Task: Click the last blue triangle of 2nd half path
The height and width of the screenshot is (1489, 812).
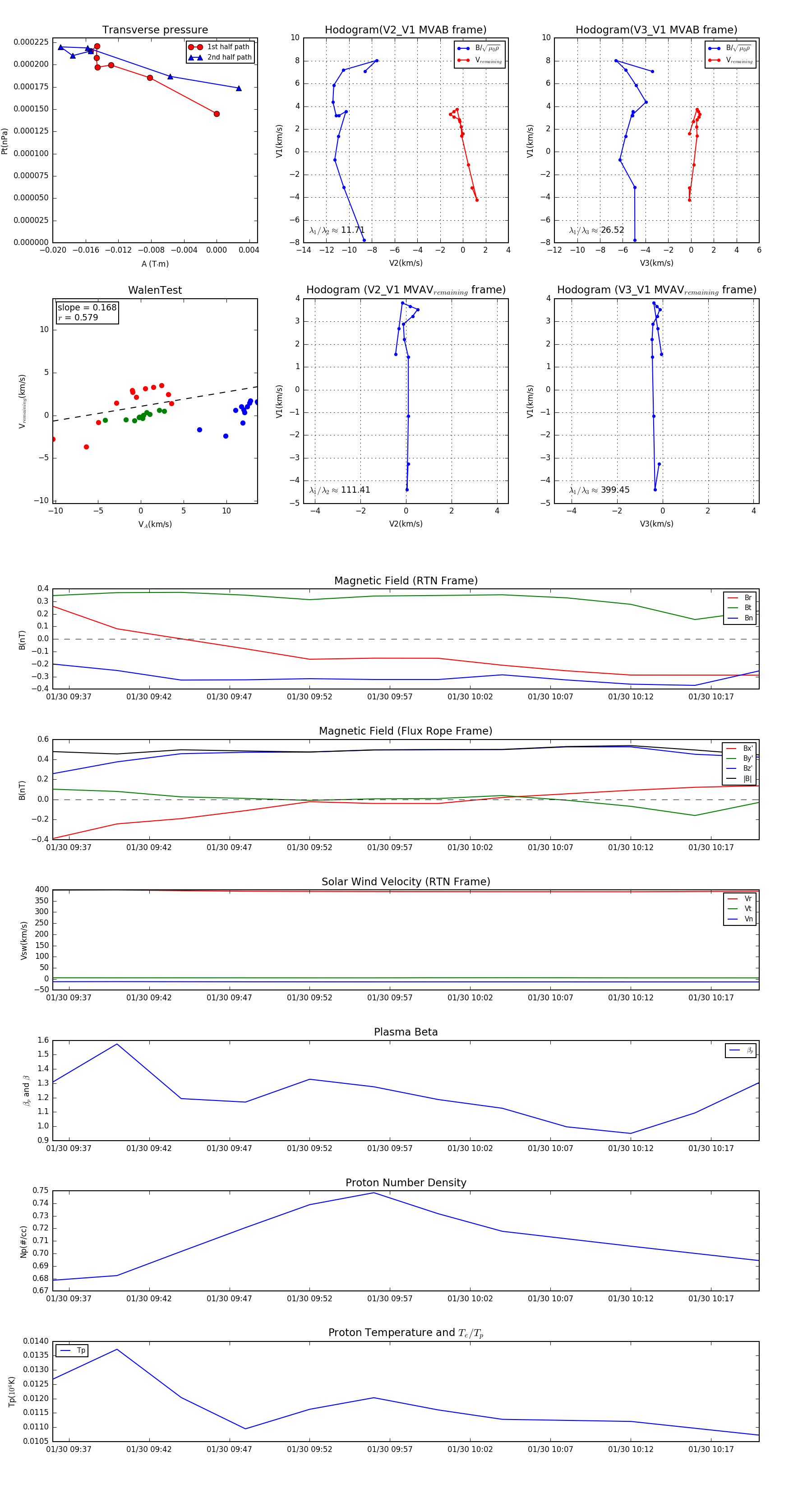Action: click(239, 88)
